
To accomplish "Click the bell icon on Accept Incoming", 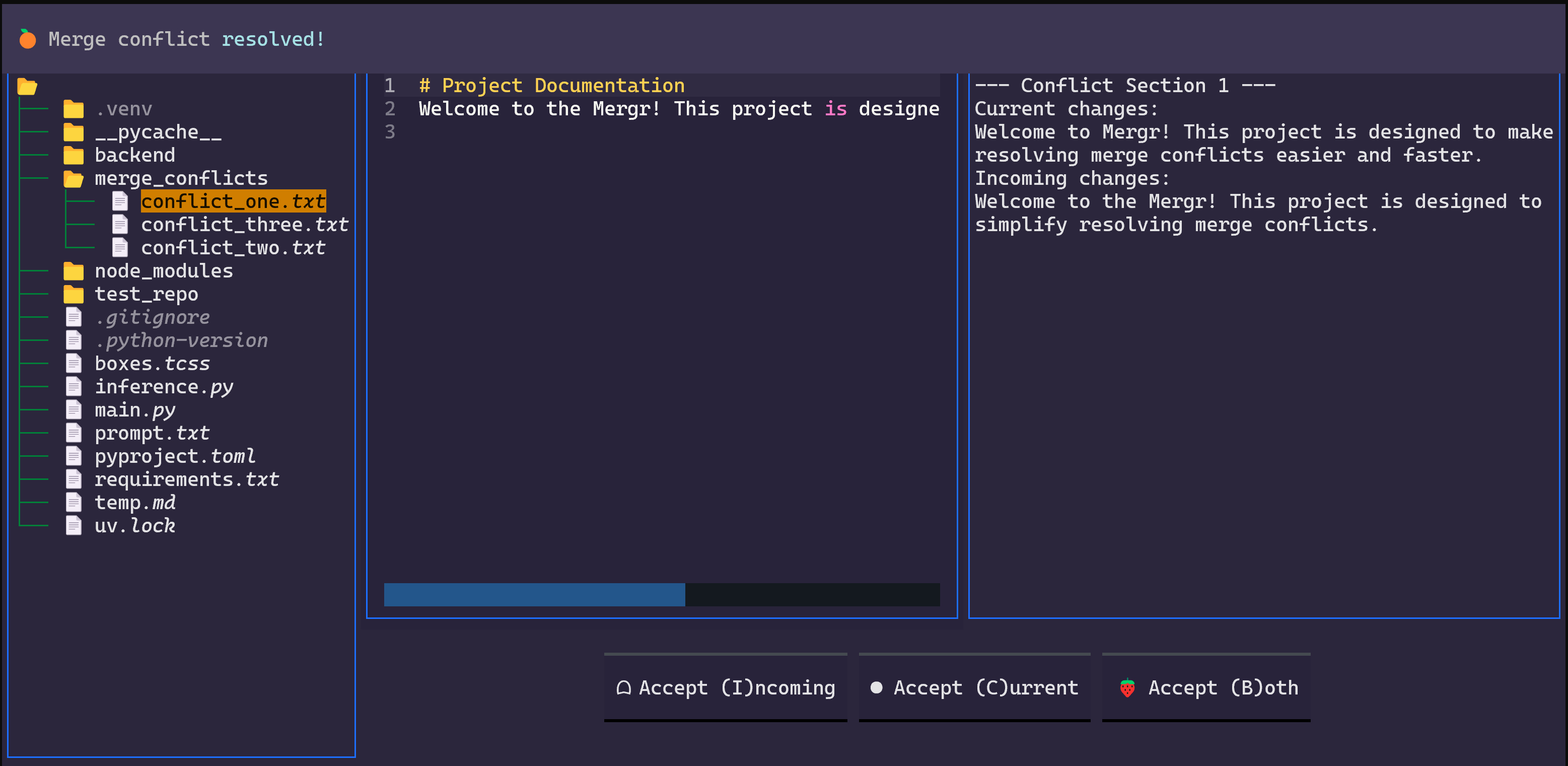I will coord(623,687).
